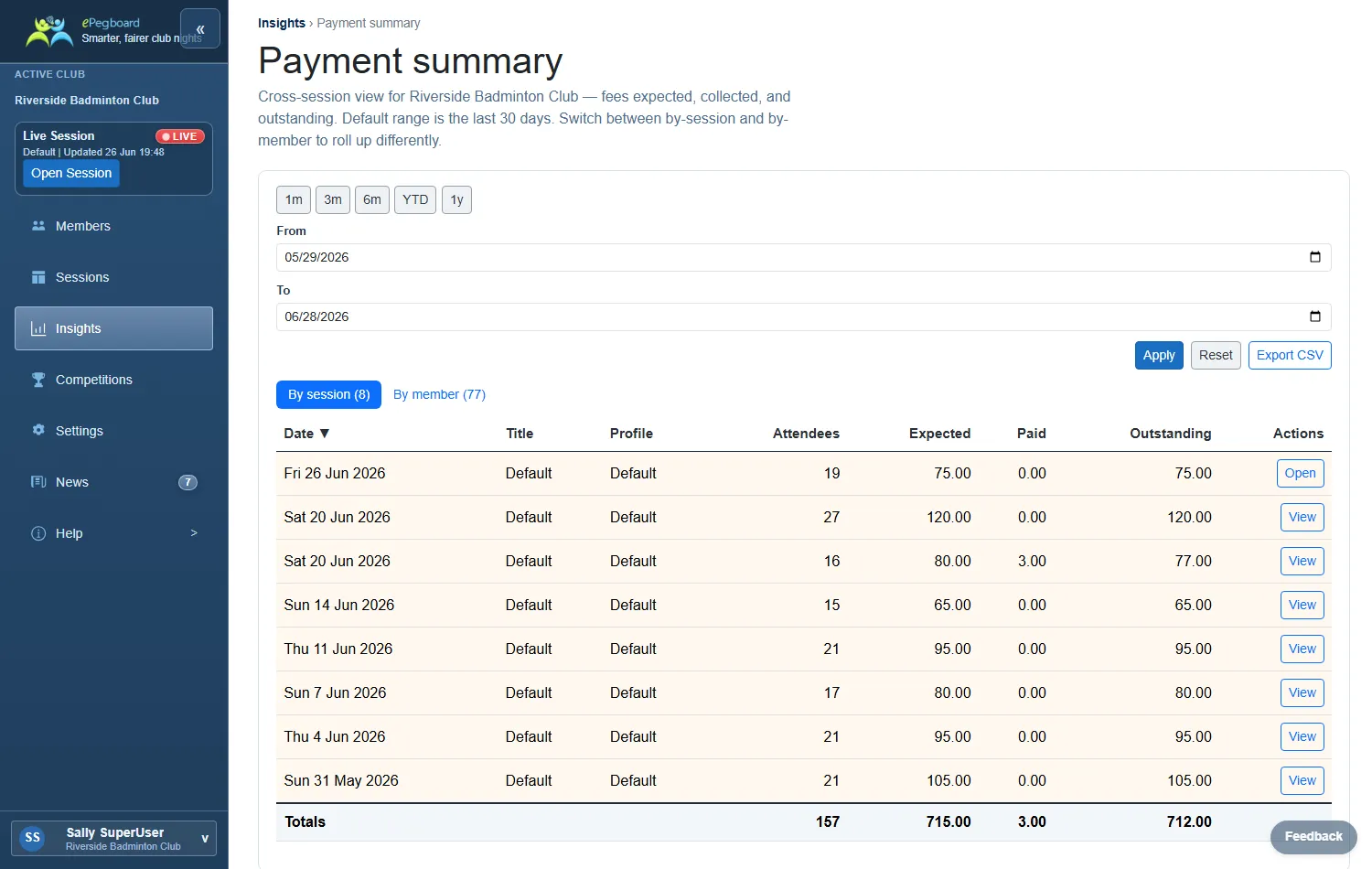Click the Settings gear icon

pyautogui.click(x=38, y=430)
